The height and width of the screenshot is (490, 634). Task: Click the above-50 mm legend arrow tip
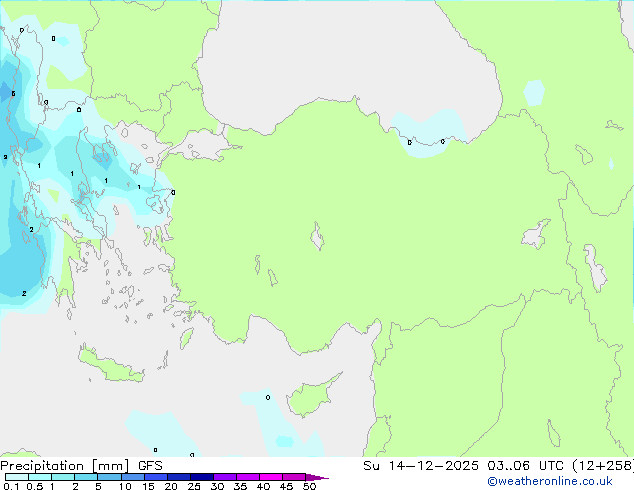point(317,477)
